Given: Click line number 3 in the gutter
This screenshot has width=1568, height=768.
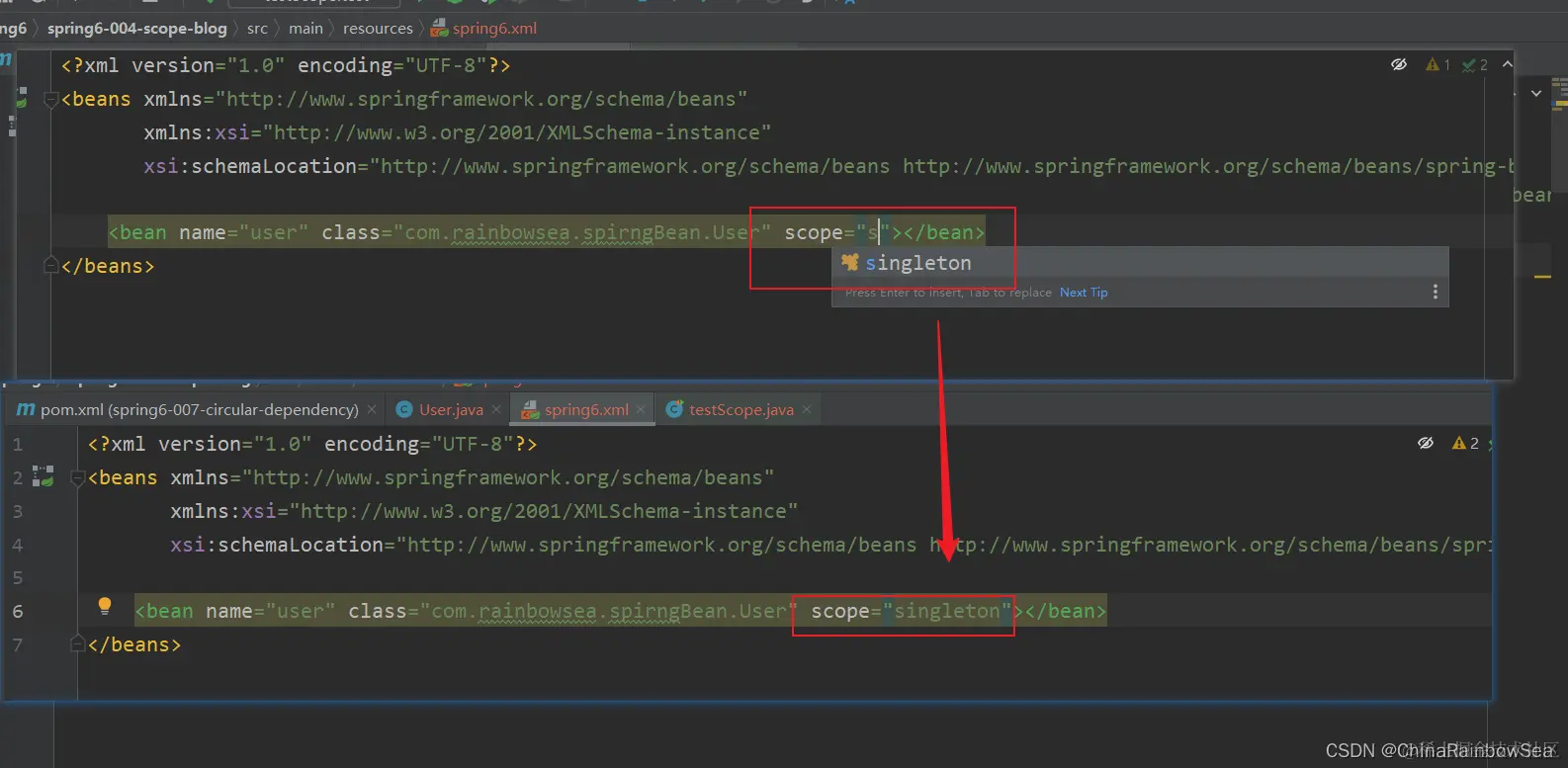Looking at the screenshot, I should click(x=17, y=511).
